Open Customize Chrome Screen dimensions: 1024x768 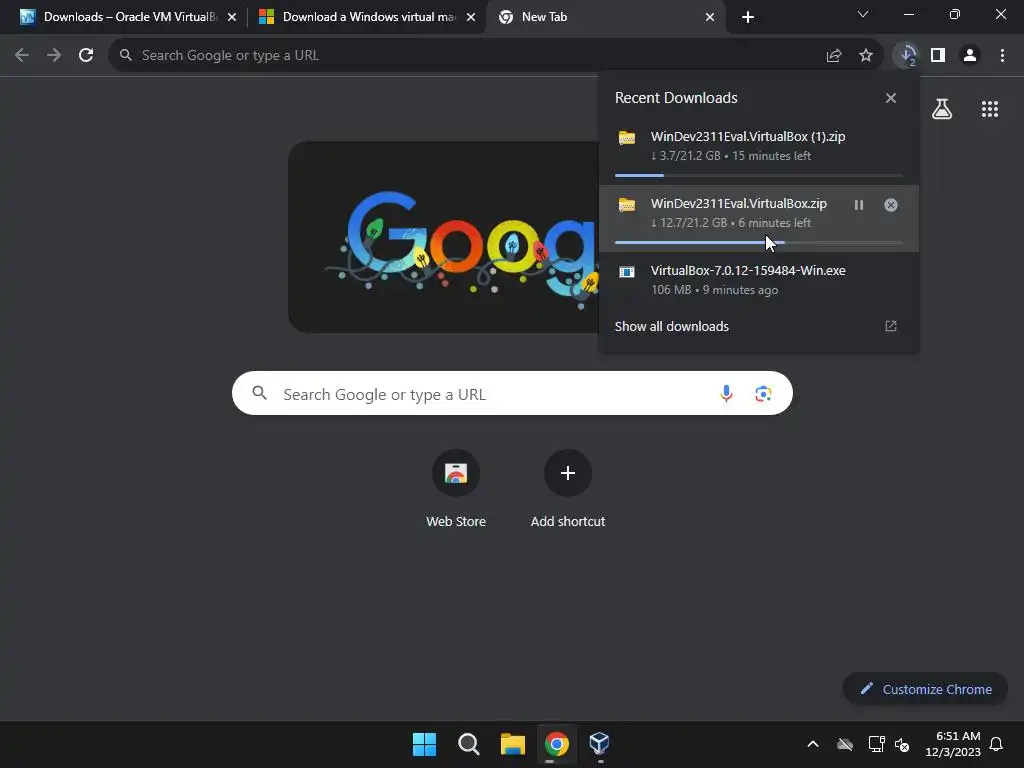tap(925, 689)
